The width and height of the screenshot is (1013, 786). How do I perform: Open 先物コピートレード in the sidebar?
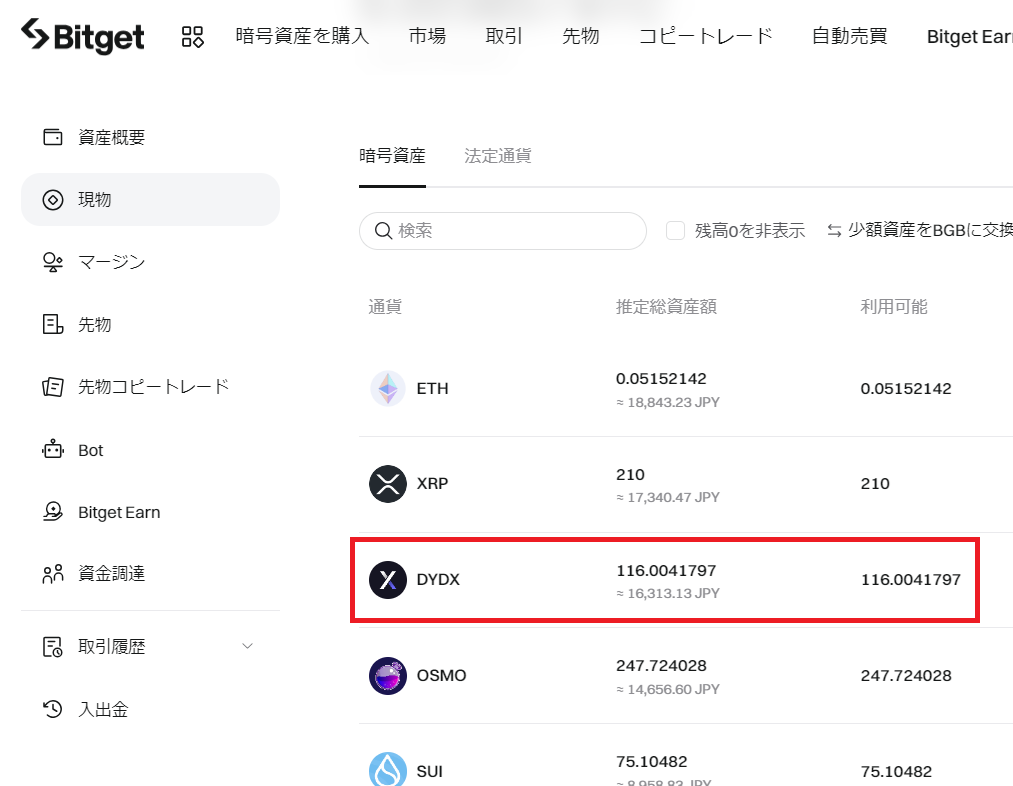coord(151,386)
